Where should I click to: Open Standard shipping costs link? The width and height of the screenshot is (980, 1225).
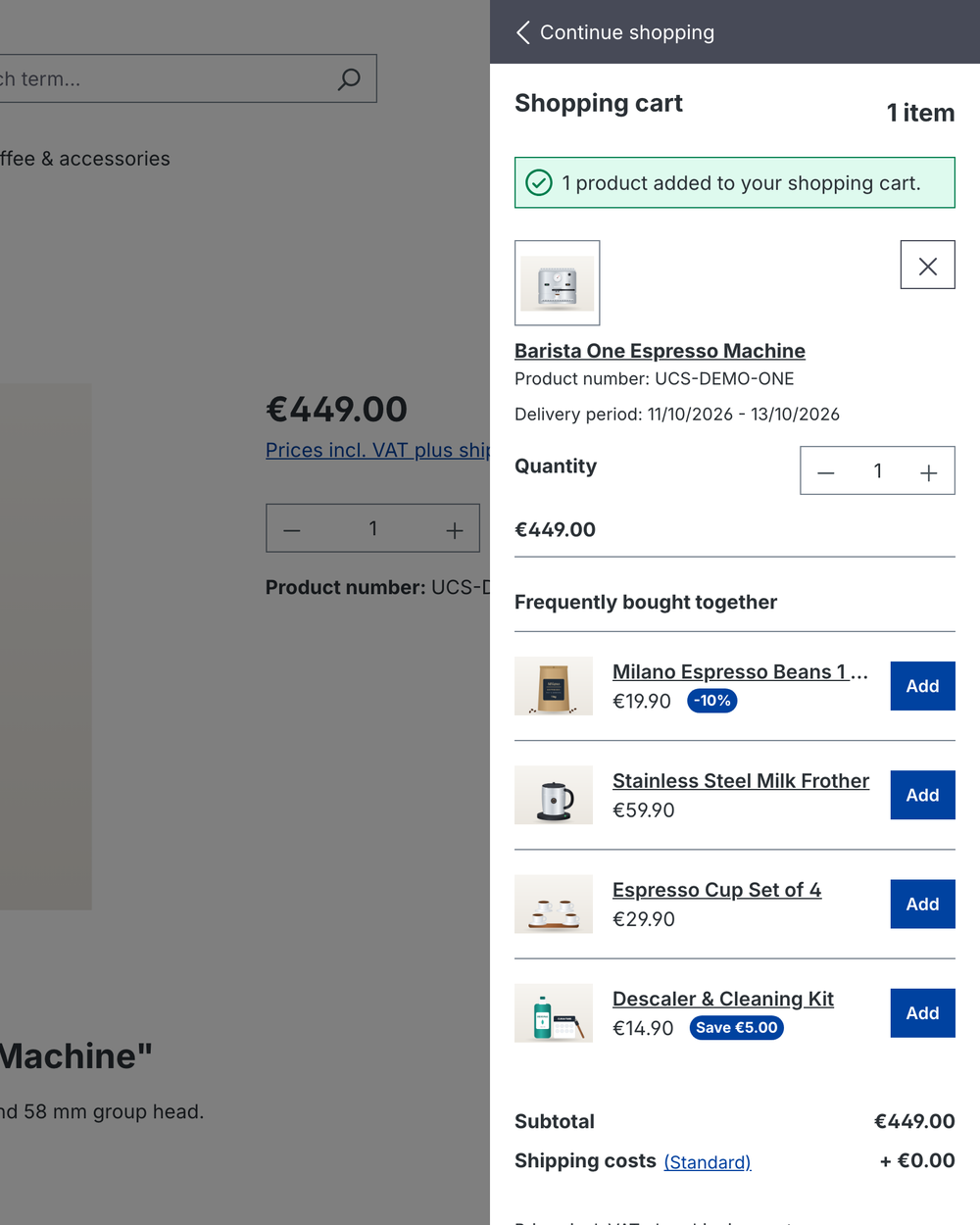point(708,1162)
